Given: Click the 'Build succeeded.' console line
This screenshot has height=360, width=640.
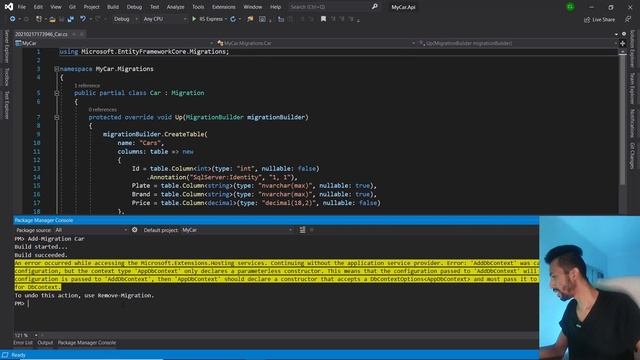Looking at the screenshot, I should (x=41, y=255).
